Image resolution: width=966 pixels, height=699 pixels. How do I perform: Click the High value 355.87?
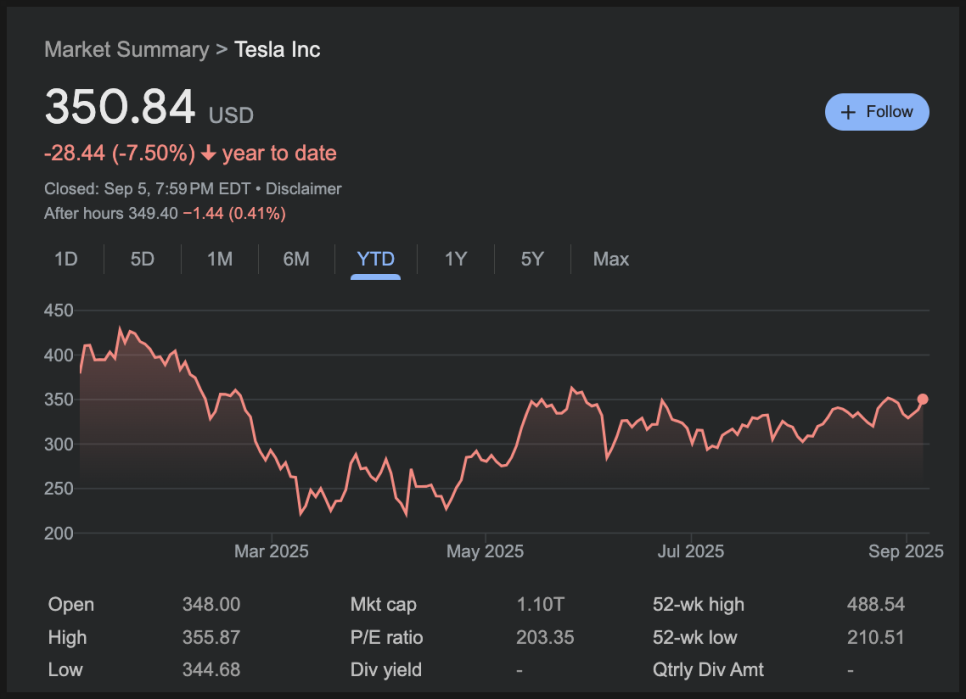point(211,637)
